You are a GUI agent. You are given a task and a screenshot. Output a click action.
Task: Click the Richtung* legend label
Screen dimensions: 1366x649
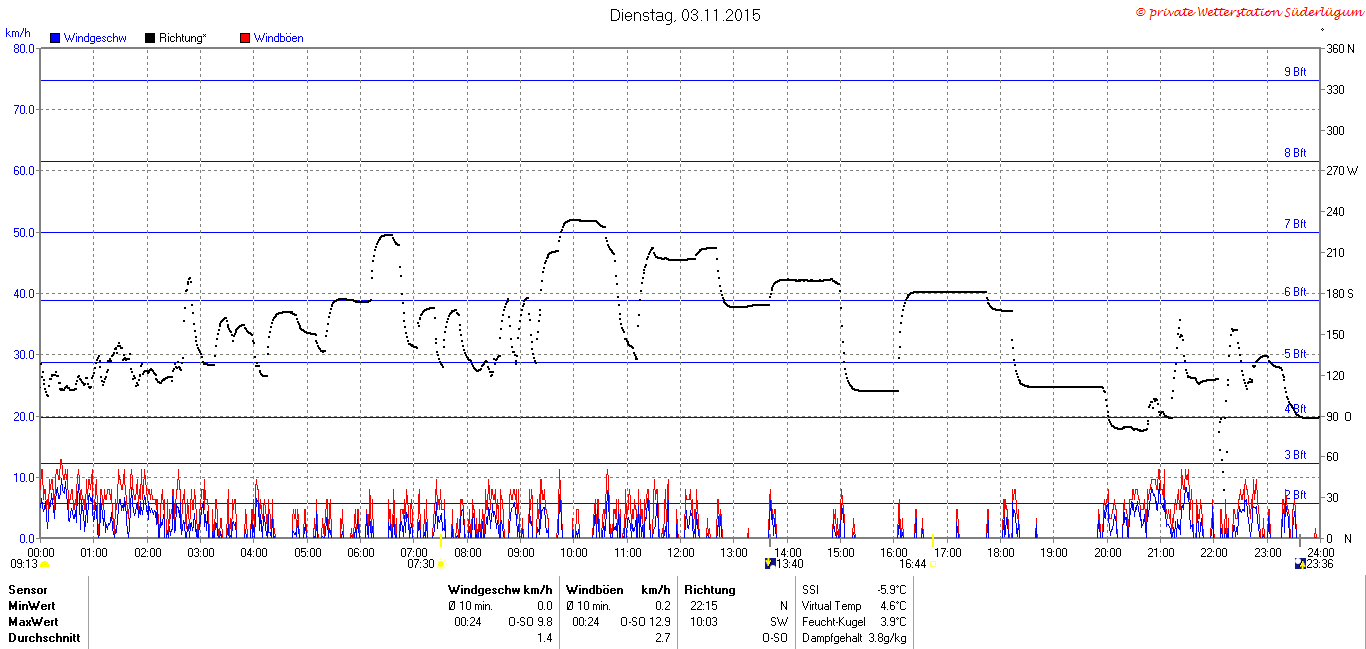tap(183, 38)
